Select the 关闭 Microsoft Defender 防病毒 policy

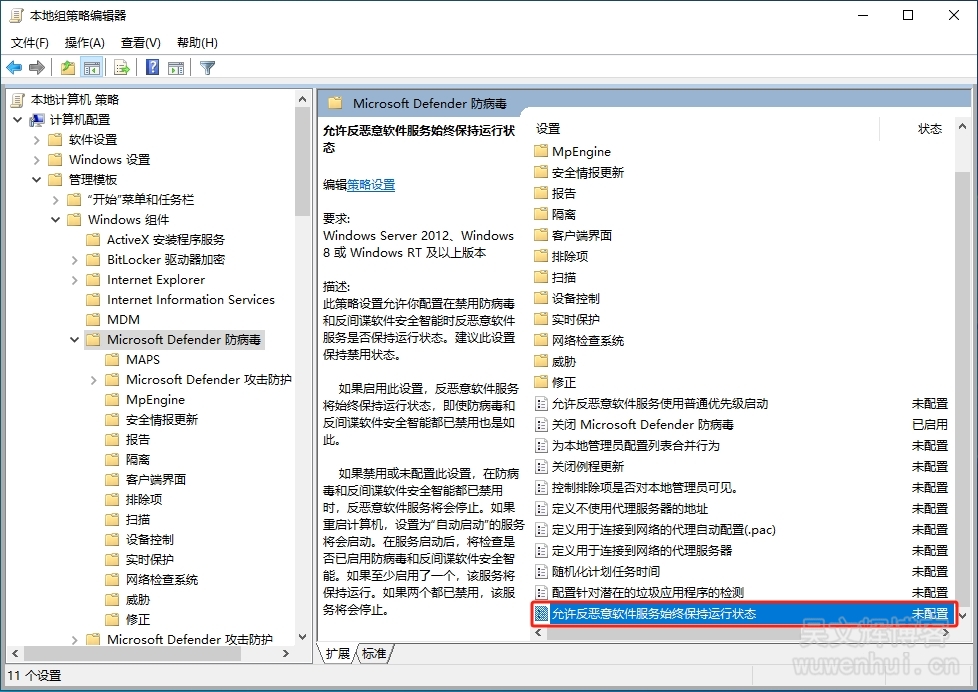point(642,425)
